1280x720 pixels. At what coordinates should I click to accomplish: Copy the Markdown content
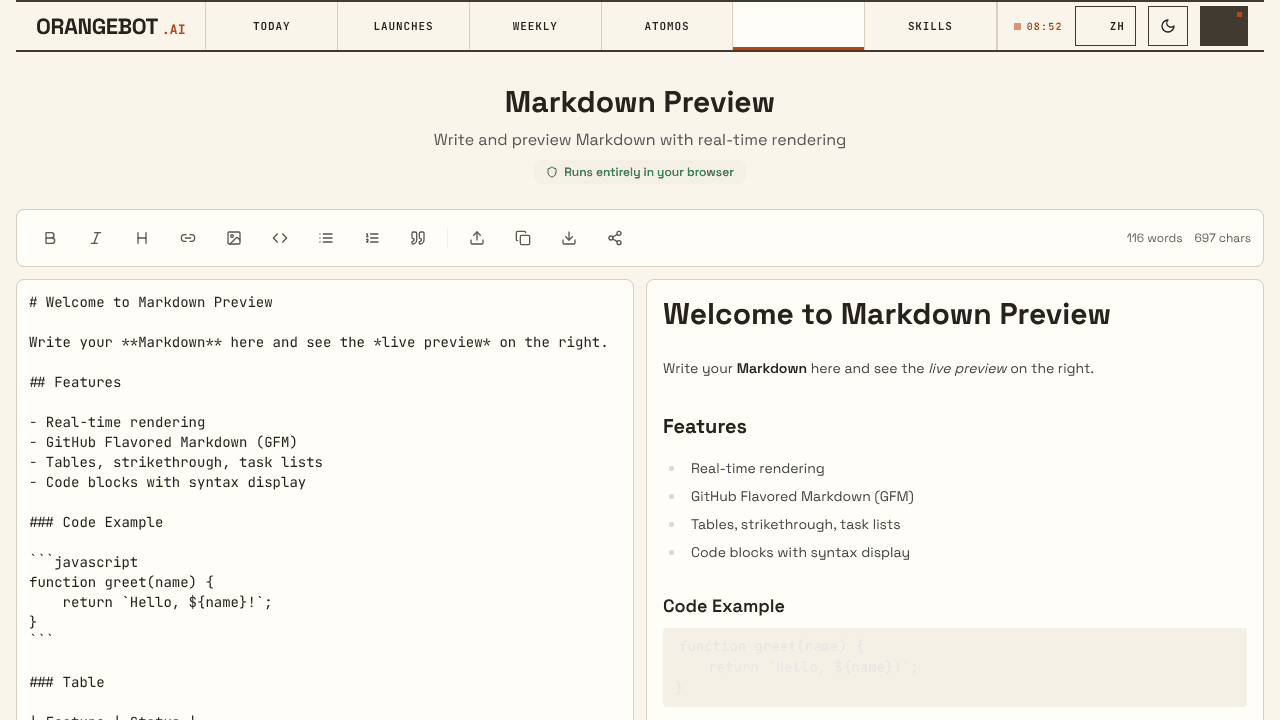(x=523, y=238)
